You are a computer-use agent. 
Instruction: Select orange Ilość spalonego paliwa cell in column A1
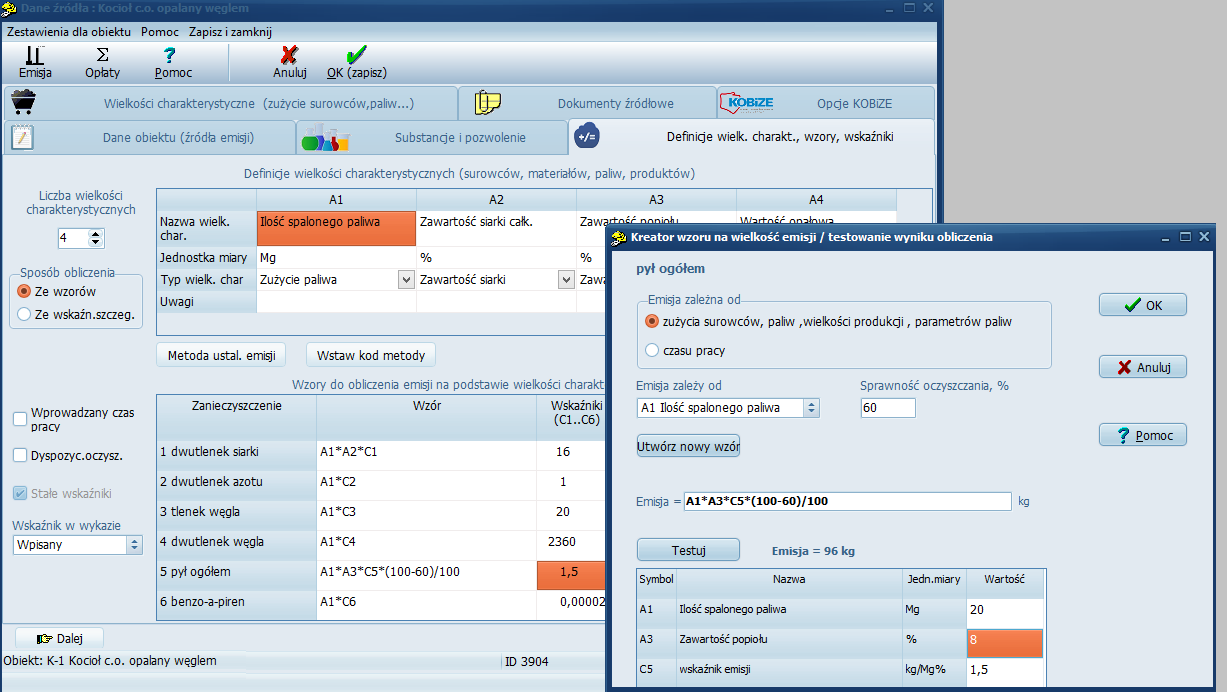[x=336, y=228]
